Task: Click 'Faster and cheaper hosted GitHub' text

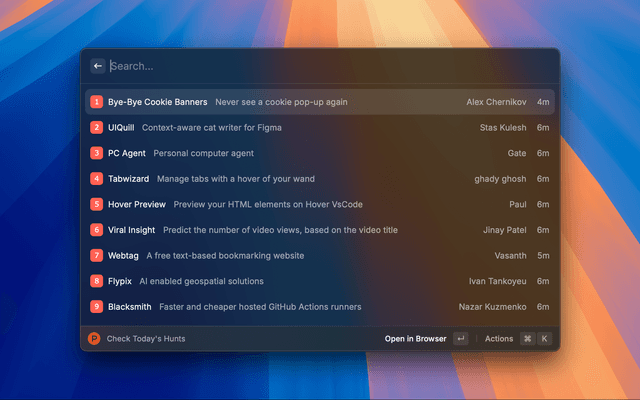Action: 260,307
